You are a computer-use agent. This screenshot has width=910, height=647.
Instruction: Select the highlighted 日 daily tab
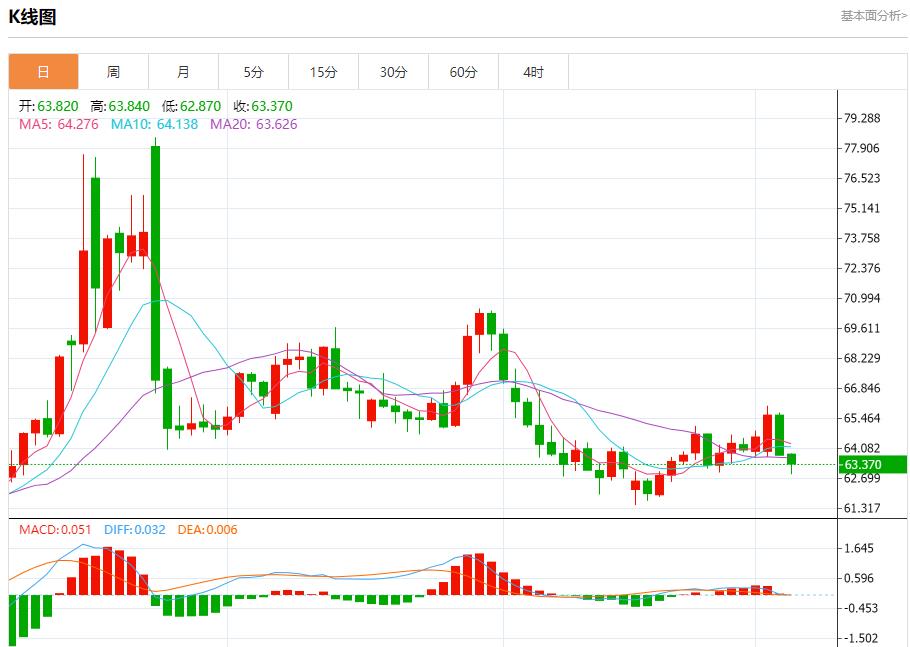(44, 71)
